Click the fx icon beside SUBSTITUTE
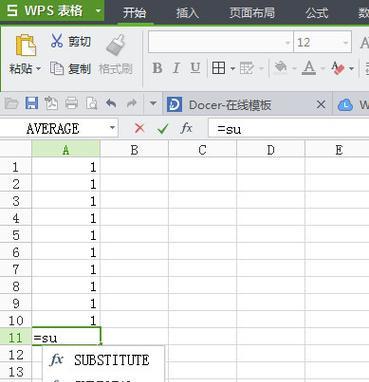 click(x=56, y=360)
